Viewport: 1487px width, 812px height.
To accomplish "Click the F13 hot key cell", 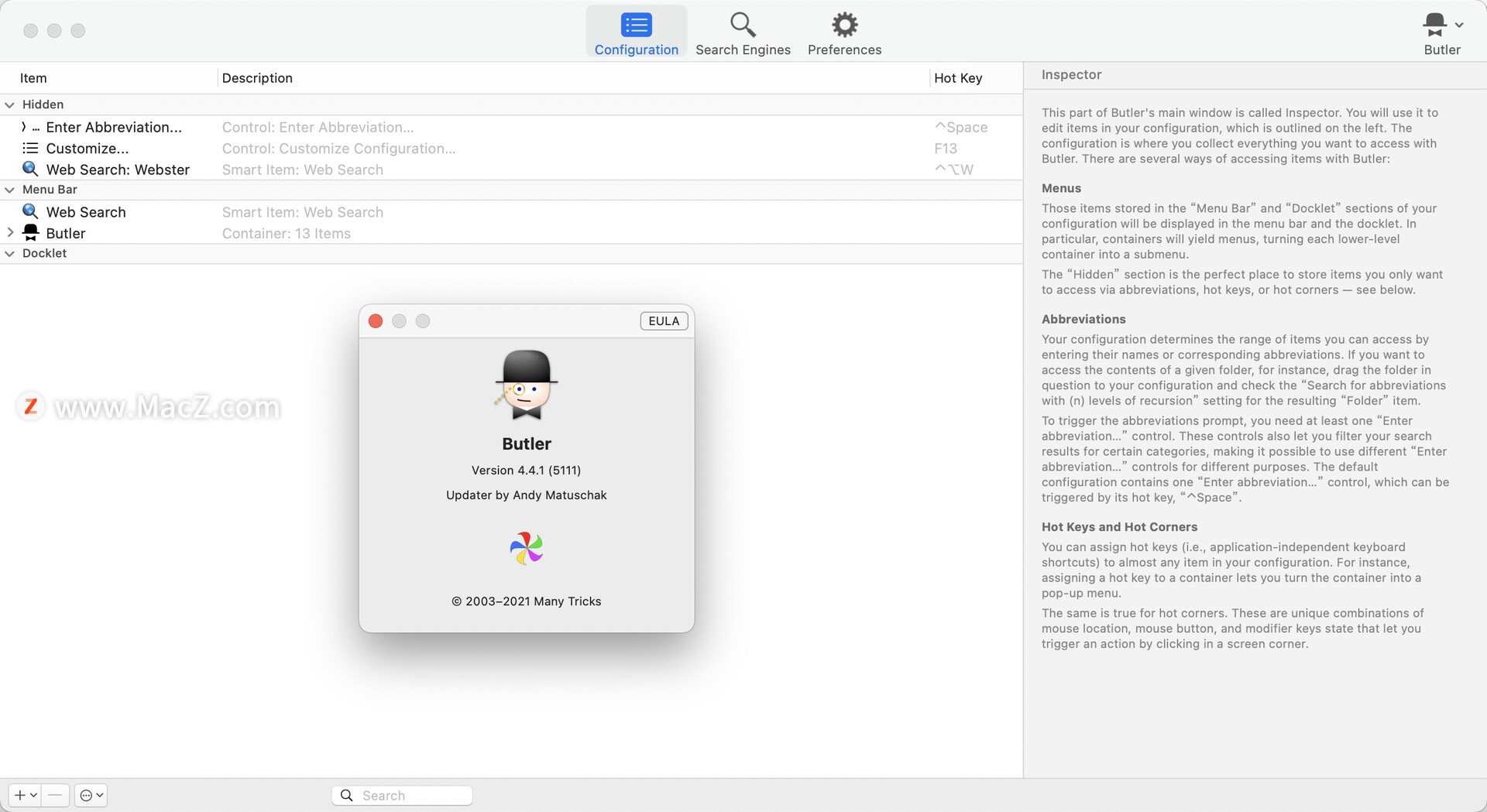I will pos(946,149).
